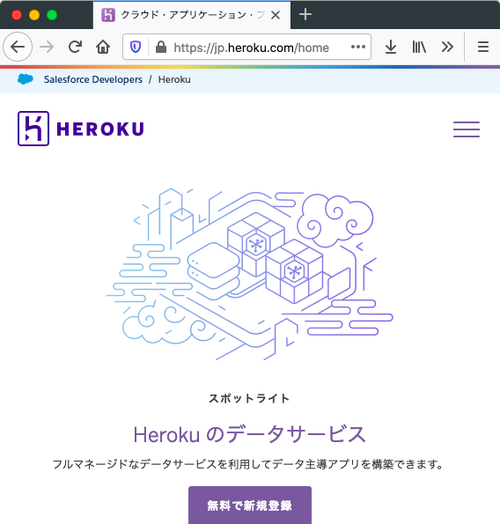Image resolution: width=500 pixels, height=524 pixels.
Task: Show the downloads panel
Action: click(390, 47)
